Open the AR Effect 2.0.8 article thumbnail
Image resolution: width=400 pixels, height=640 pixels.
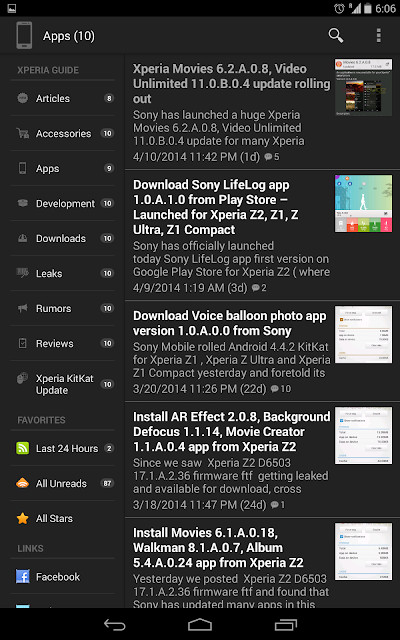point(363,436)
